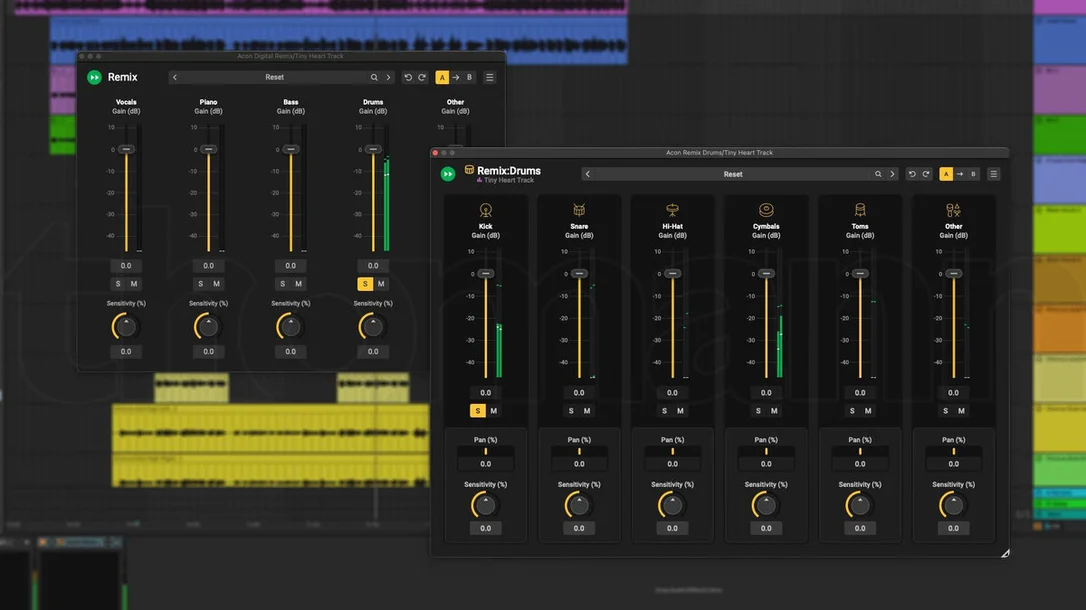
Task: Solo the Cymbals channel
Action: 758,411
